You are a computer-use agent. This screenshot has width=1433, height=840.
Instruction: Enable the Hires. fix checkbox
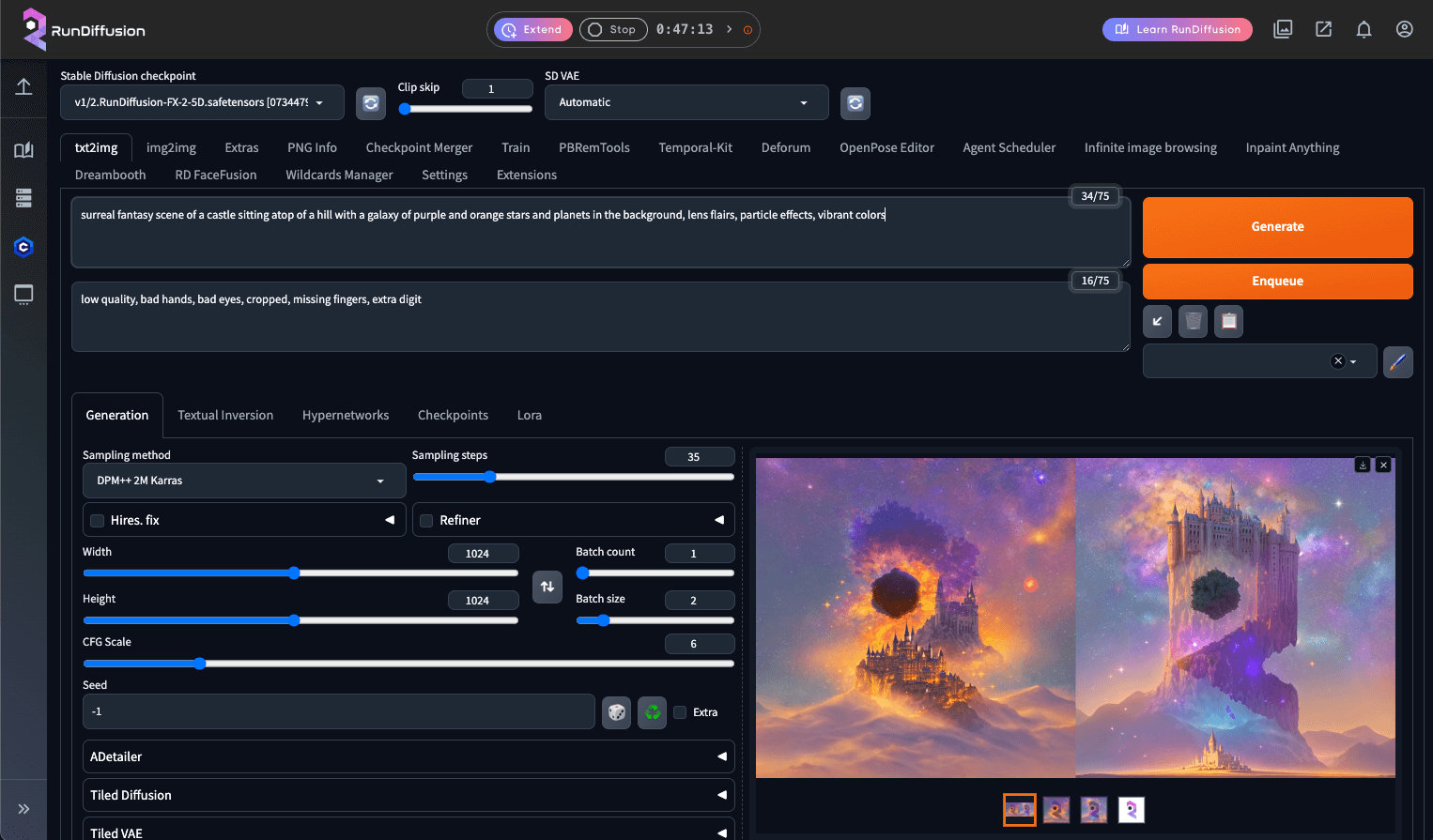pyautogui.click(x=97, y=521)
